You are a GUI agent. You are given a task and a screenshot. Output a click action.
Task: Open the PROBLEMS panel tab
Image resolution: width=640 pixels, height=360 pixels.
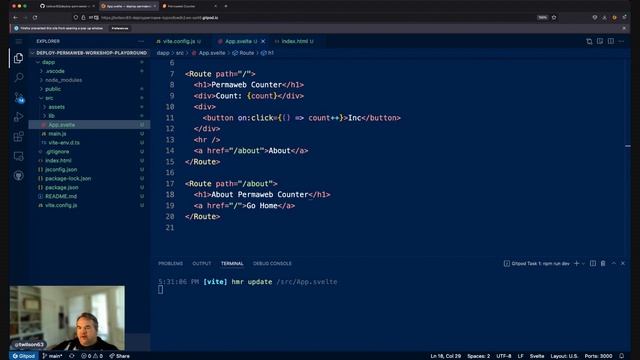pos(171,264)
